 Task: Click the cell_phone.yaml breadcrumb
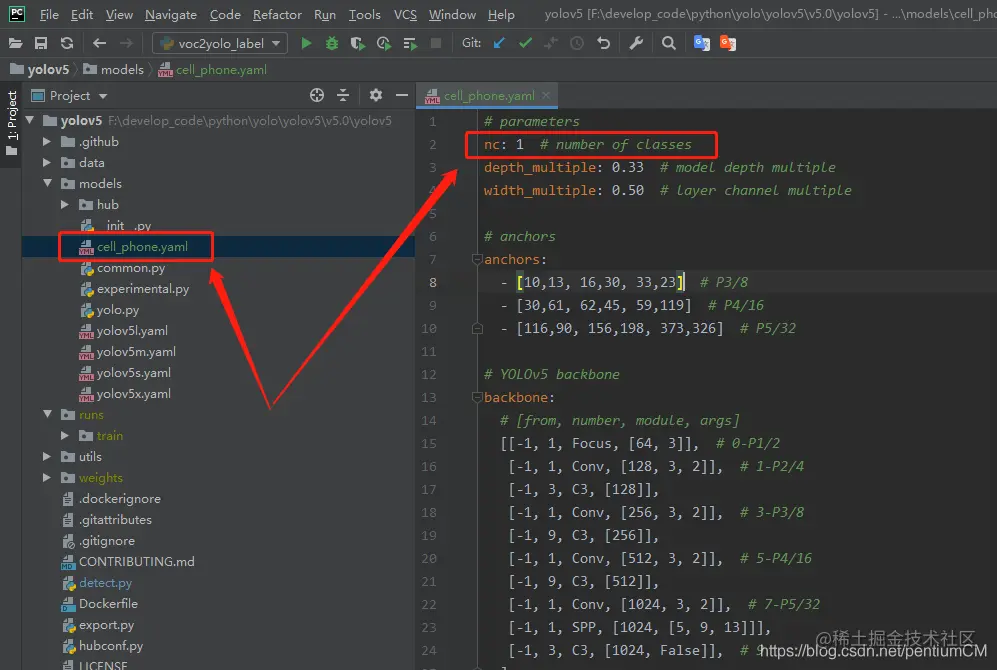213,69
